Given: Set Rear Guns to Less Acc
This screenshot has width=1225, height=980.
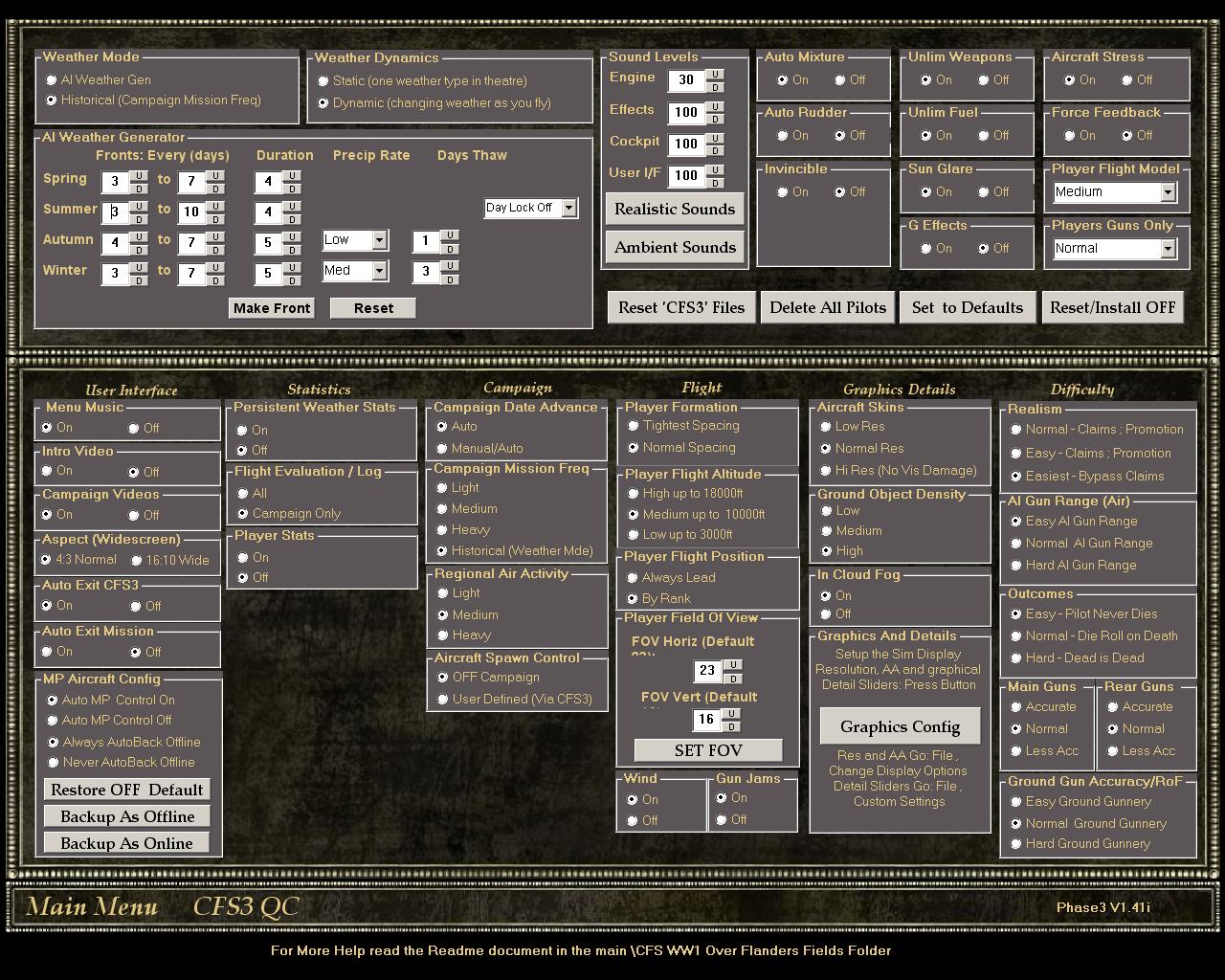Looking at the screenshot, I should point(1112,751).
